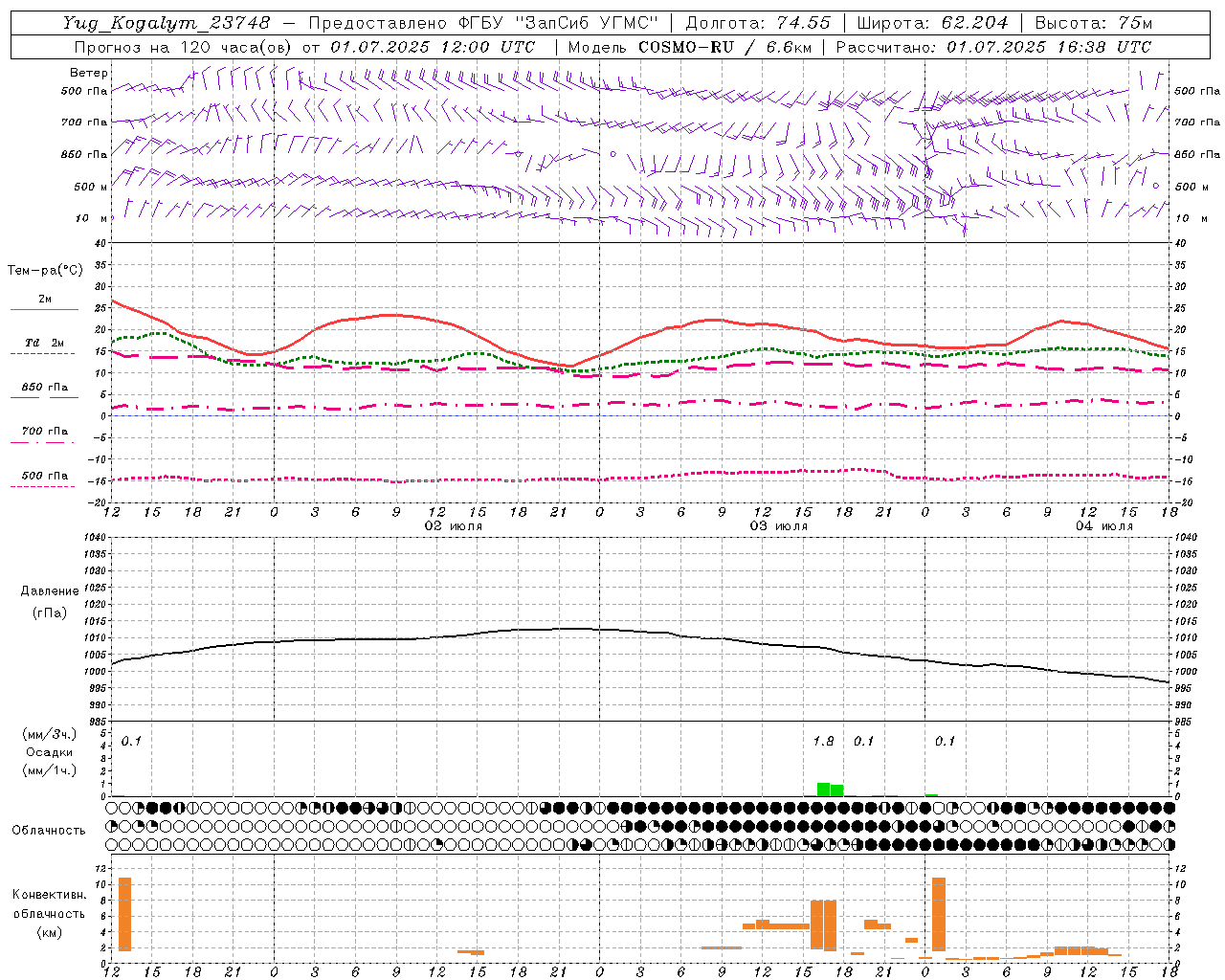Viewport: 1225px width, 980px height.
Task: Select the provider text ФГБУ "ЗапСиб УГМС"
Action: coord(561,23)
